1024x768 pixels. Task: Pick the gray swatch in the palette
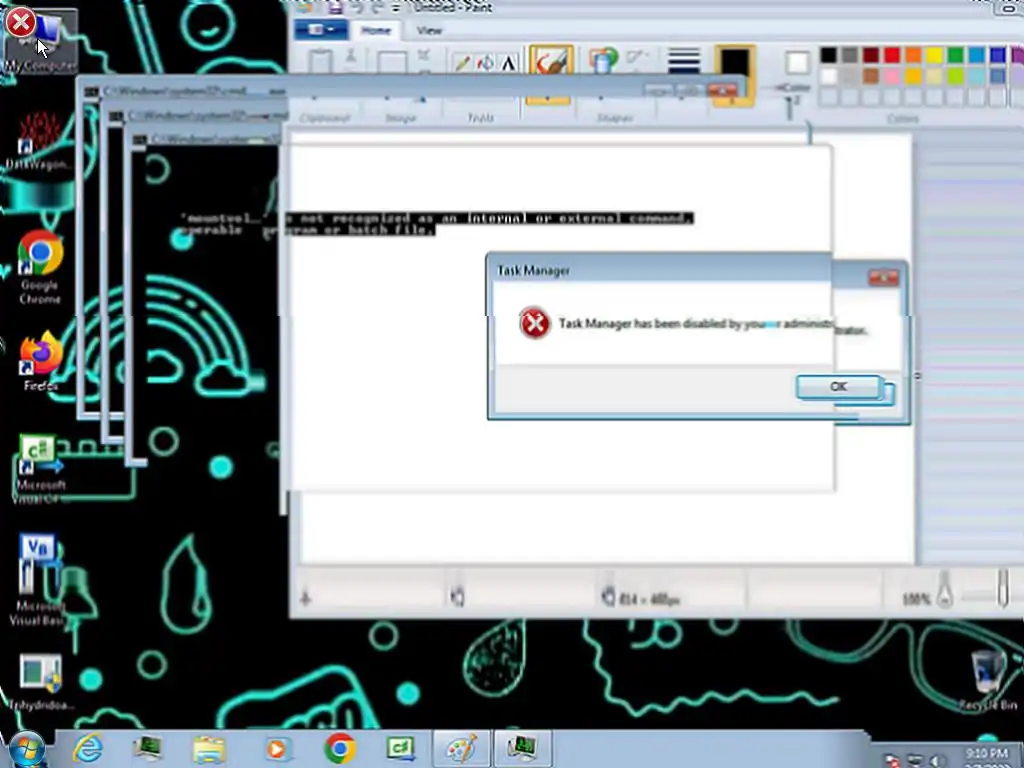(x=849, y=55)
